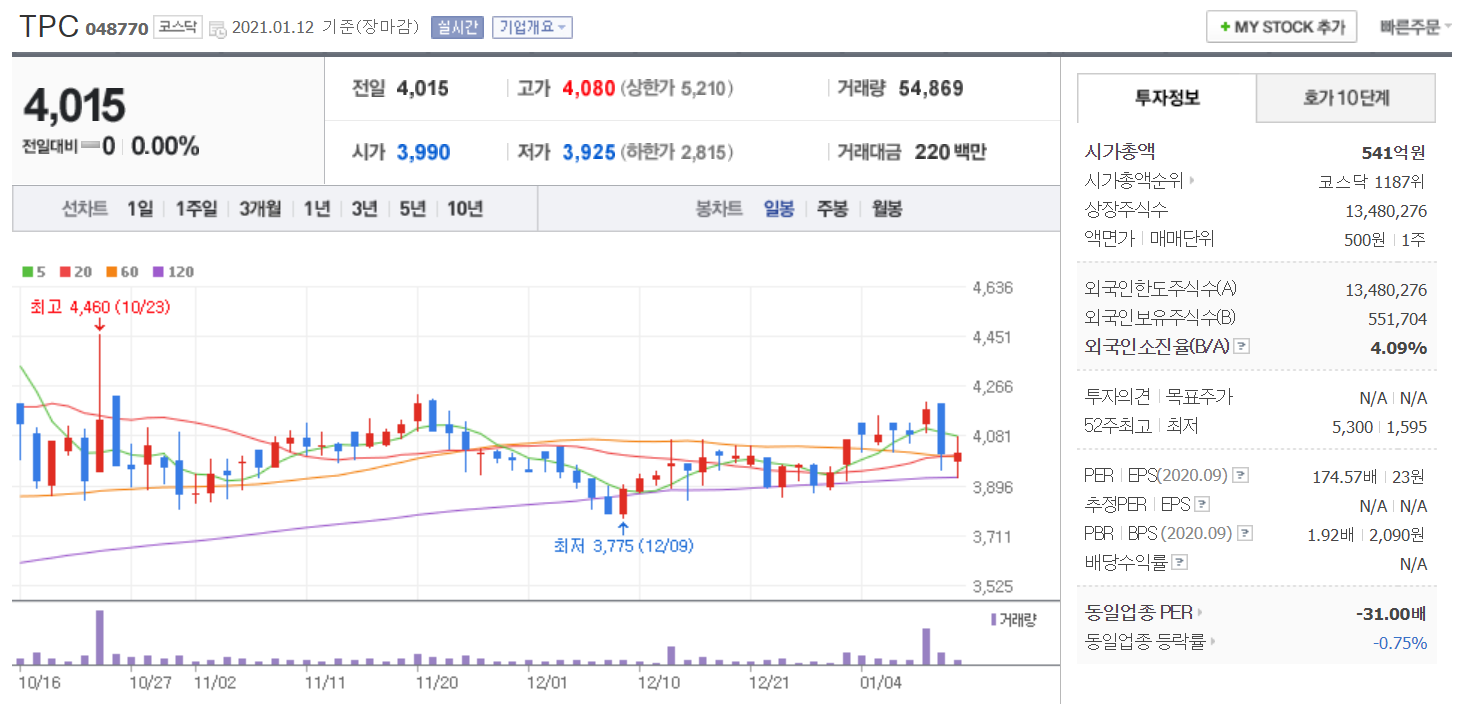Switch to the 투자정보 tab
Viewport: 1458px width, 704px height.
(x=1167, y=98)
